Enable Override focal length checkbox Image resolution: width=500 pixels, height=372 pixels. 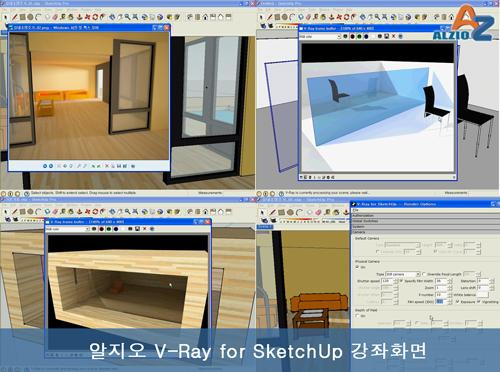424,274
